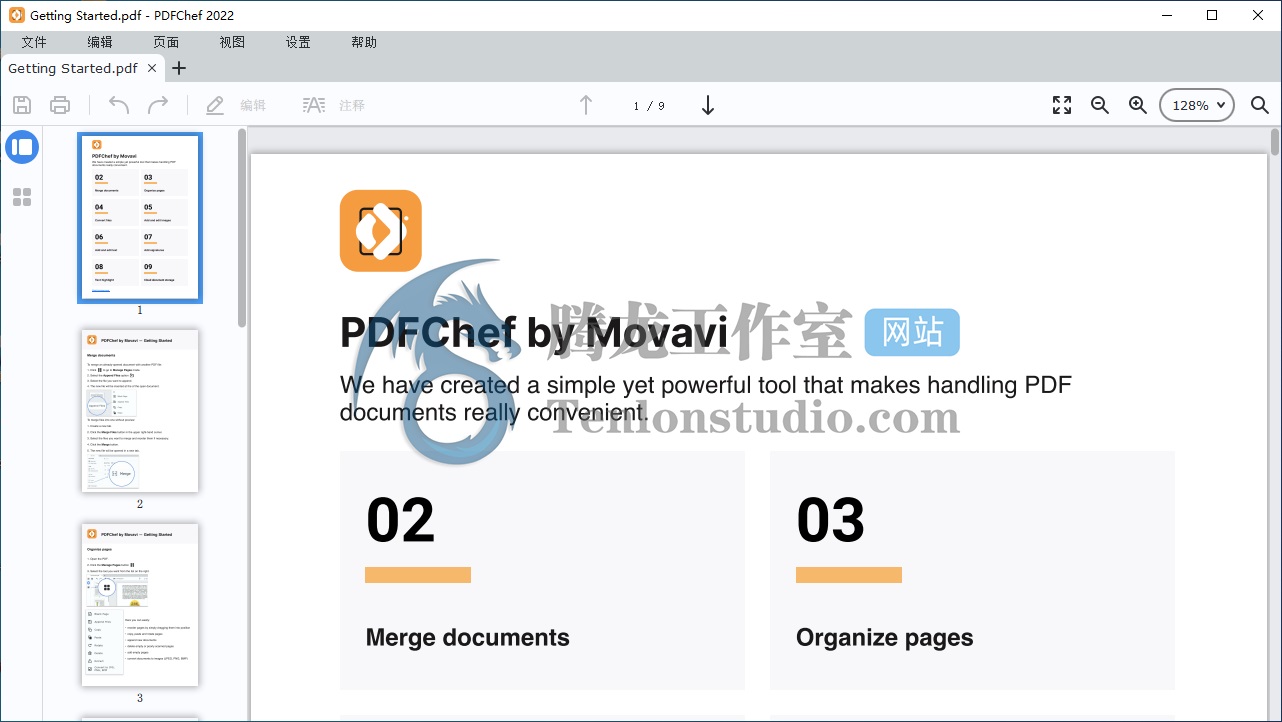Click the zoom out magnifier
Viewport: 1282px width, 722px height.
click(1100, 105)
